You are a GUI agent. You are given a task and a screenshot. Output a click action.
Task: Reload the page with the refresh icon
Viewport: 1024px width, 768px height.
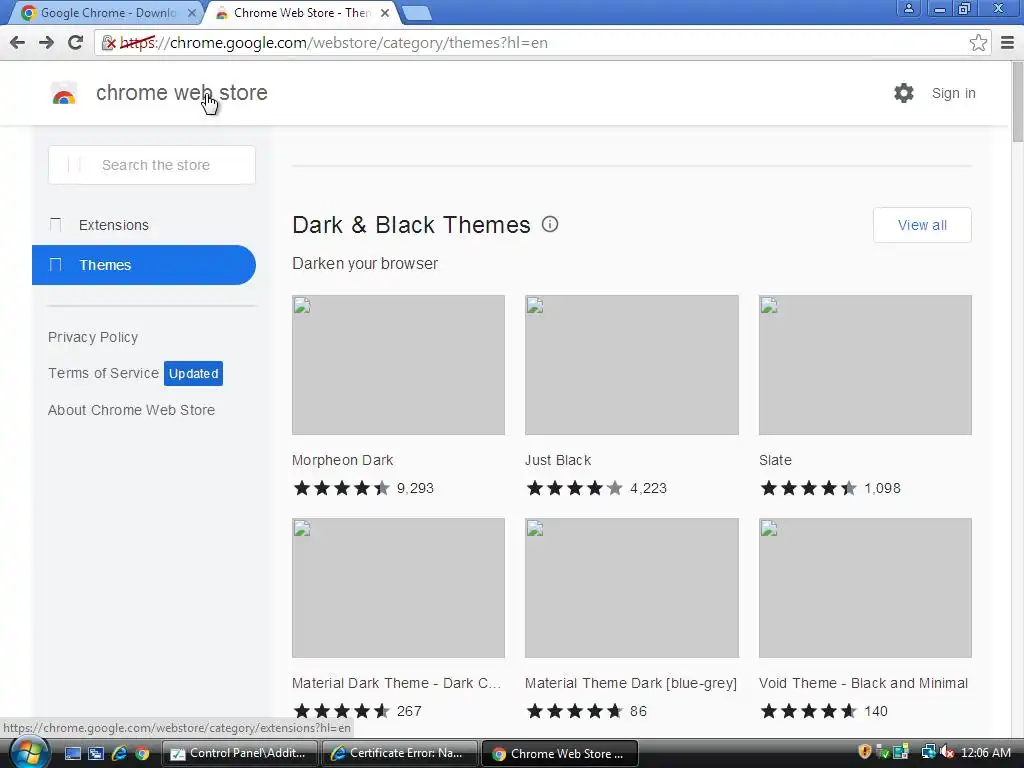click(76, 42)
